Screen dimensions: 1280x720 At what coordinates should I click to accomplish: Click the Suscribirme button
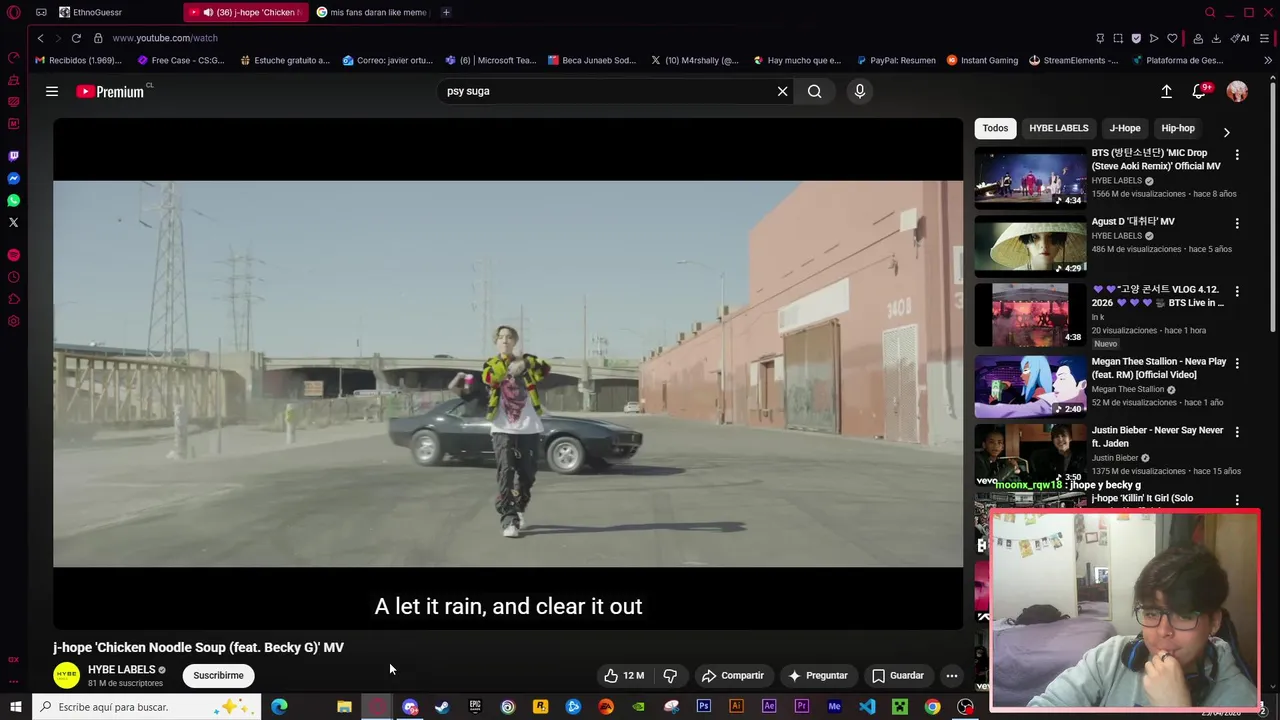click(218, 675)
